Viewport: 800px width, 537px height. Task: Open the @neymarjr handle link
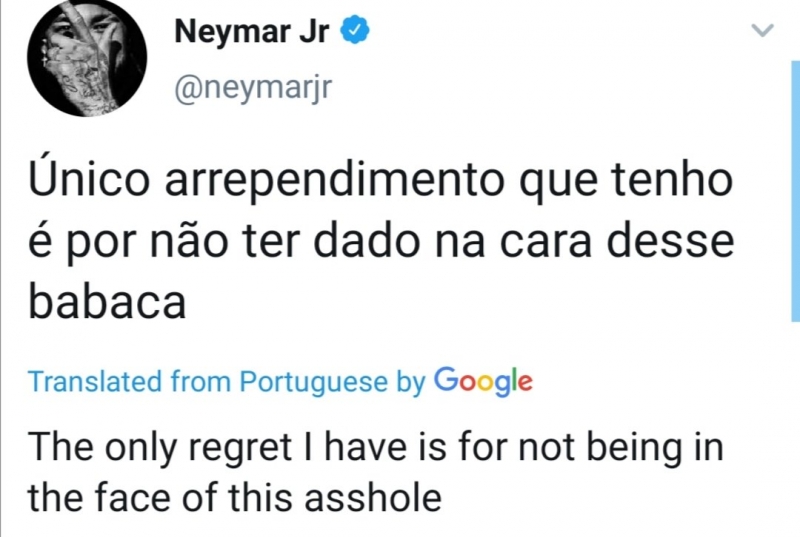point(252,88)
